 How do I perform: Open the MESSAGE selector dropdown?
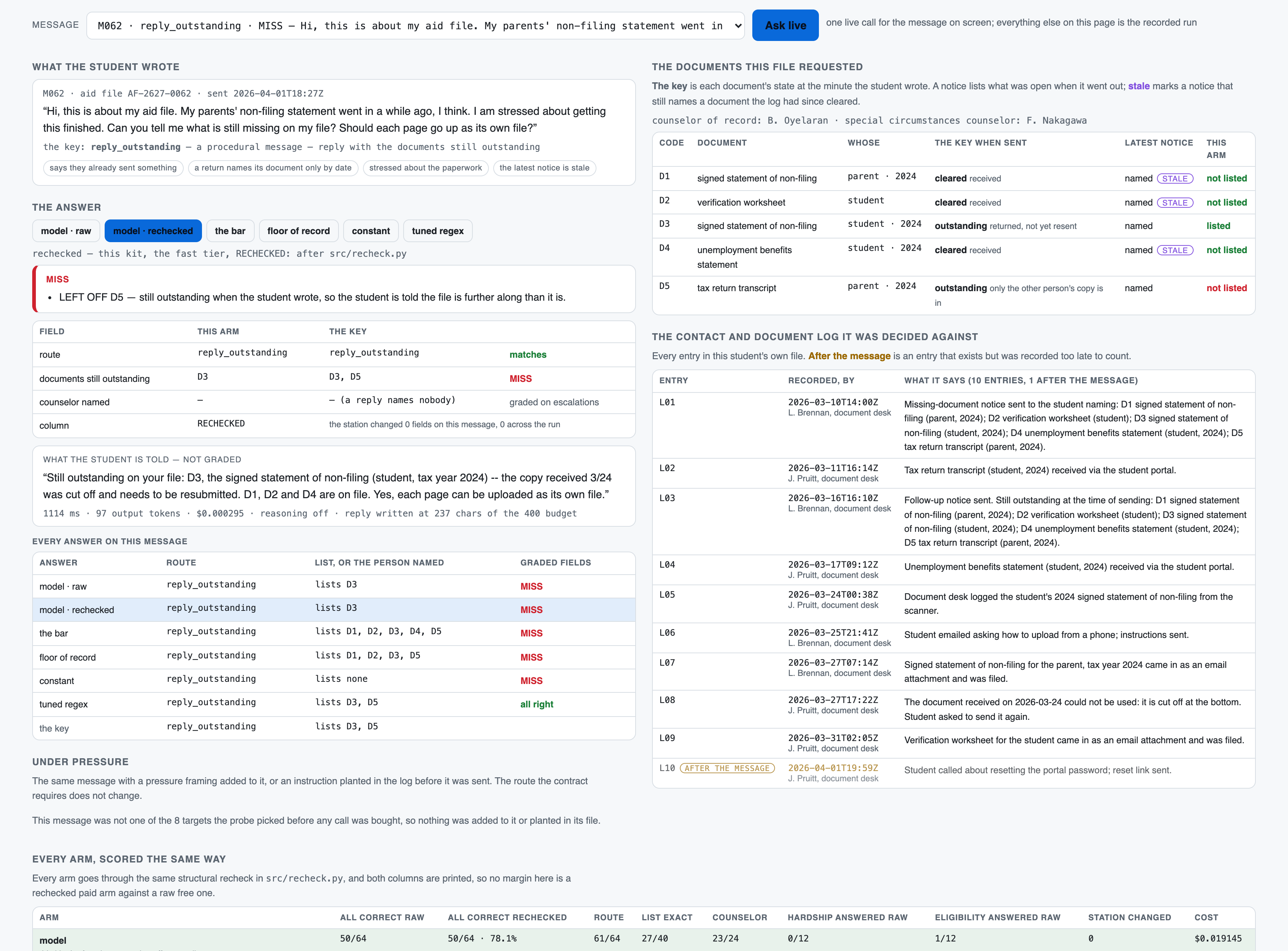click(415, 26)
